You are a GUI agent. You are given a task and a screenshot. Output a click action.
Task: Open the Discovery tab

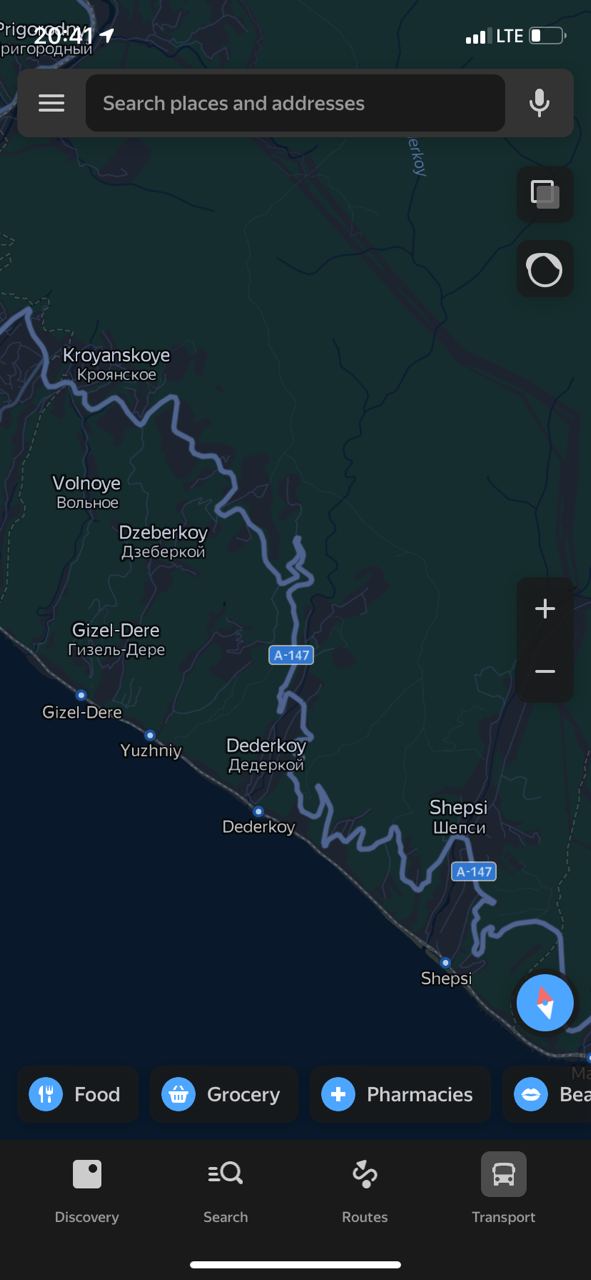87,1190
